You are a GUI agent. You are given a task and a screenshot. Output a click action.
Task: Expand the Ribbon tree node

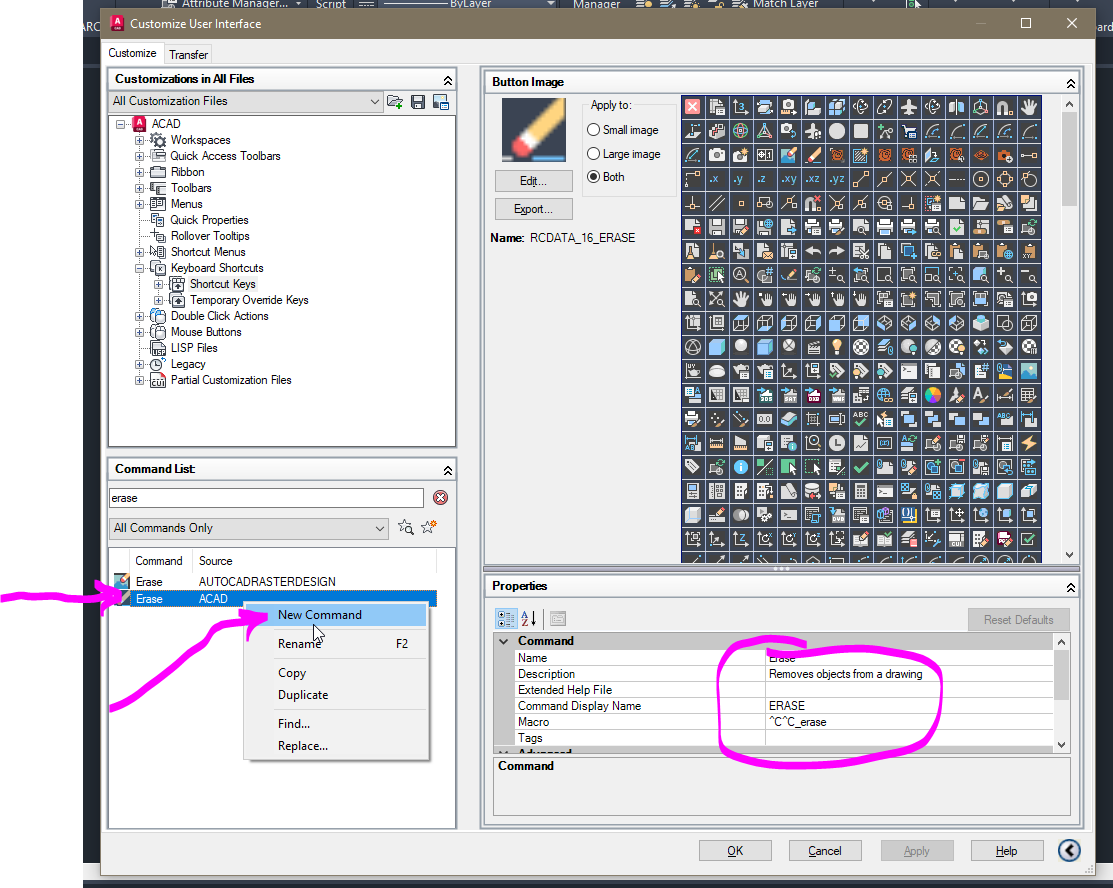point(140,172)
